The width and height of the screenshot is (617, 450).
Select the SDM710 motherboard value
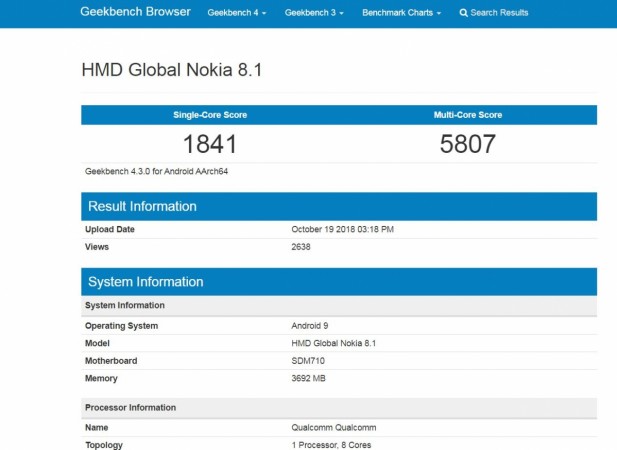[x=308, y=361]
